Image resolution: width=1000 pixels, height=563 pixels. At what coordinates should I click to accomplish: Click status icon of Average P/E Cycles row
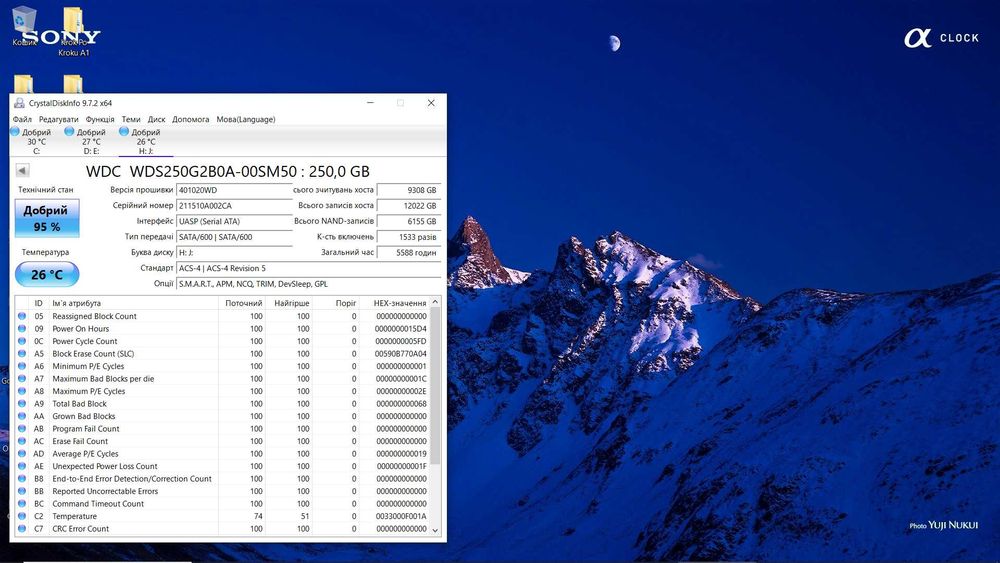(22, 453)
